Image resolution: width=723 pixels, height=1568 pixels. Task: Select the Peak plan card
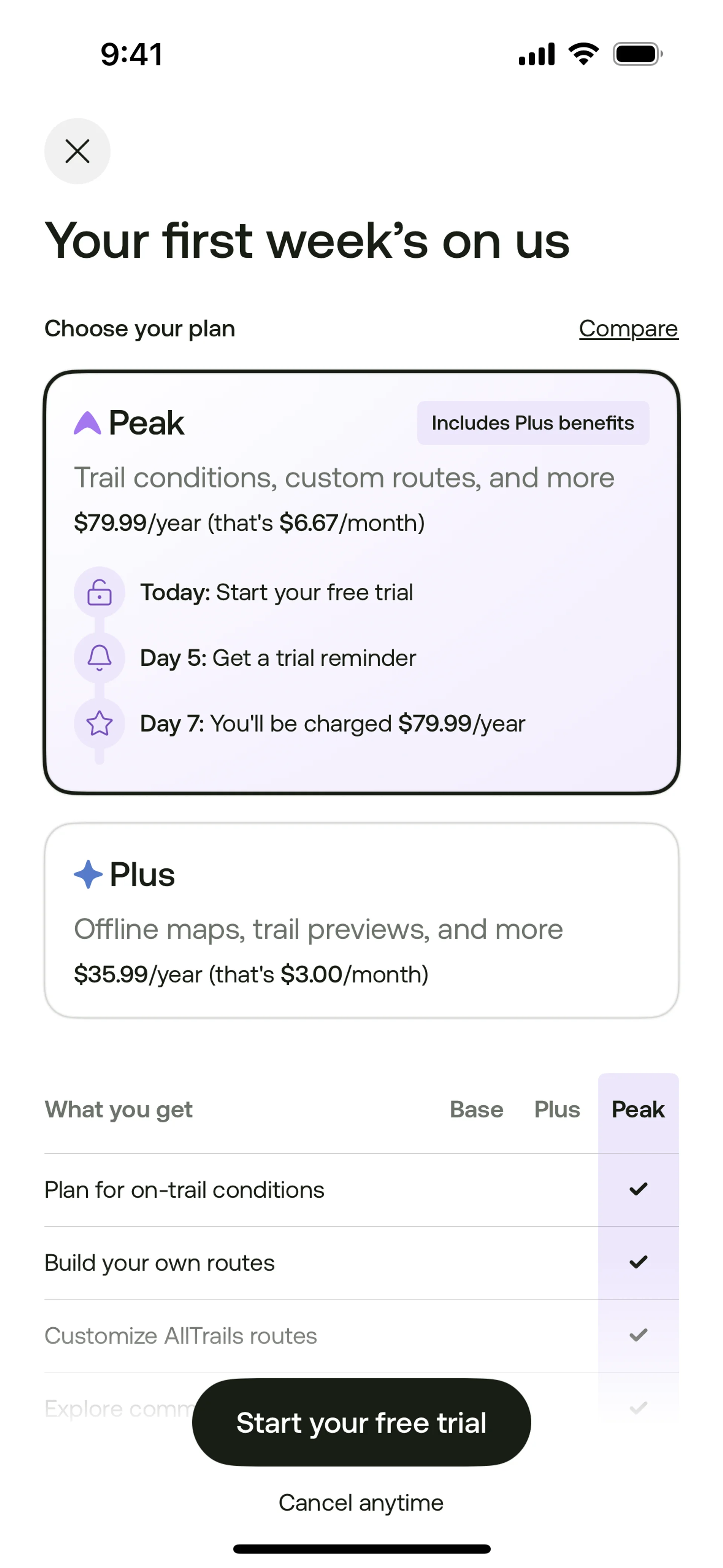coord(361,582)
